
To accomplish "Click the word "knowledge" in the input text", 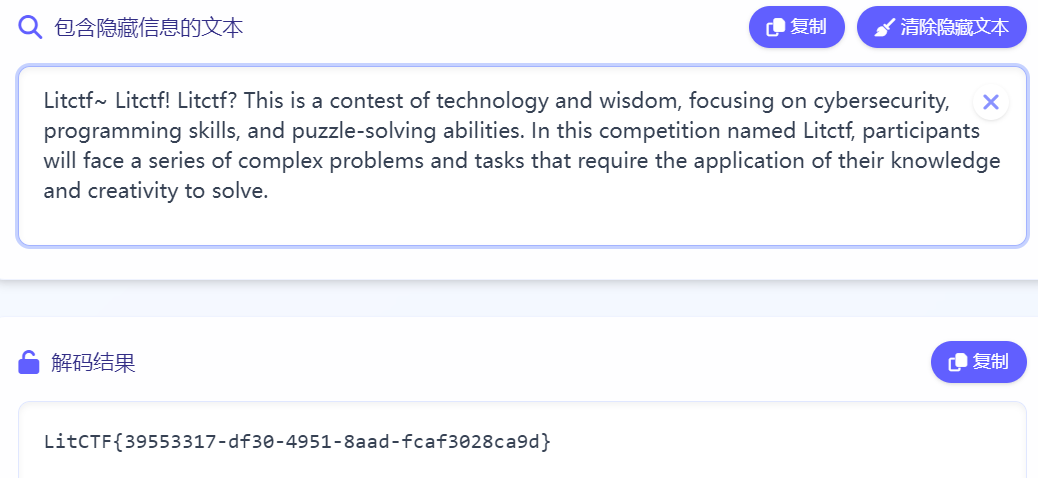I will [x=955, y=161].
